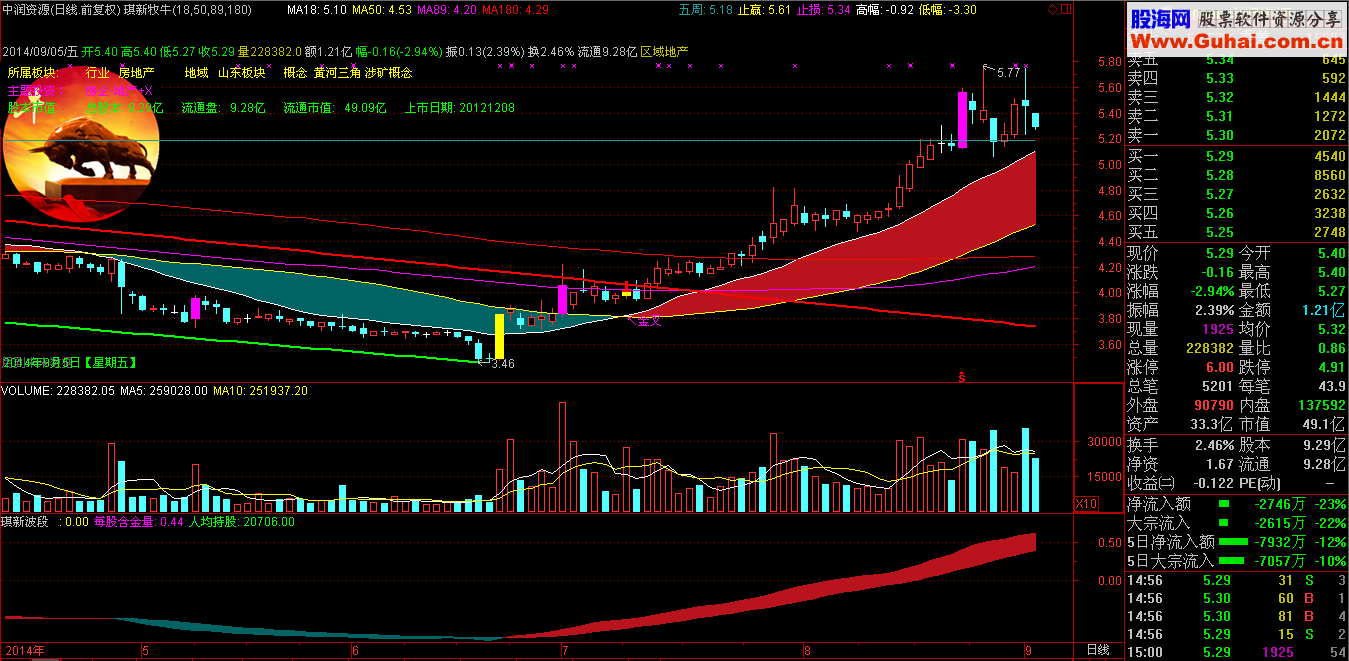This screenshot has width=1349, height=661.
Task: Click the 现价 5.29 quote field
Action: coord(1180,253)
